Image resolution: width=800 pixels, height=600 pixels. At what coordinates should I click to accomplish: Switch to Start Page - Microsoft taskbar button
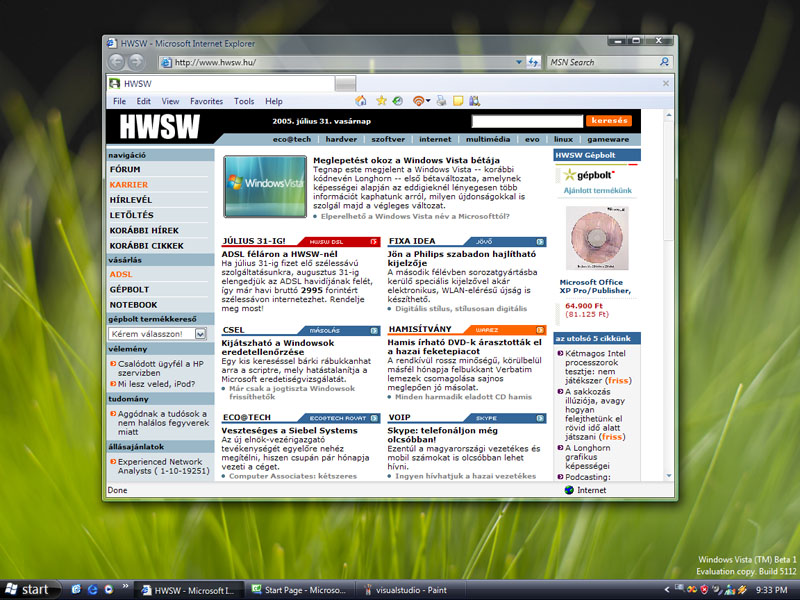pyautogui.click(x=299, y=590)
